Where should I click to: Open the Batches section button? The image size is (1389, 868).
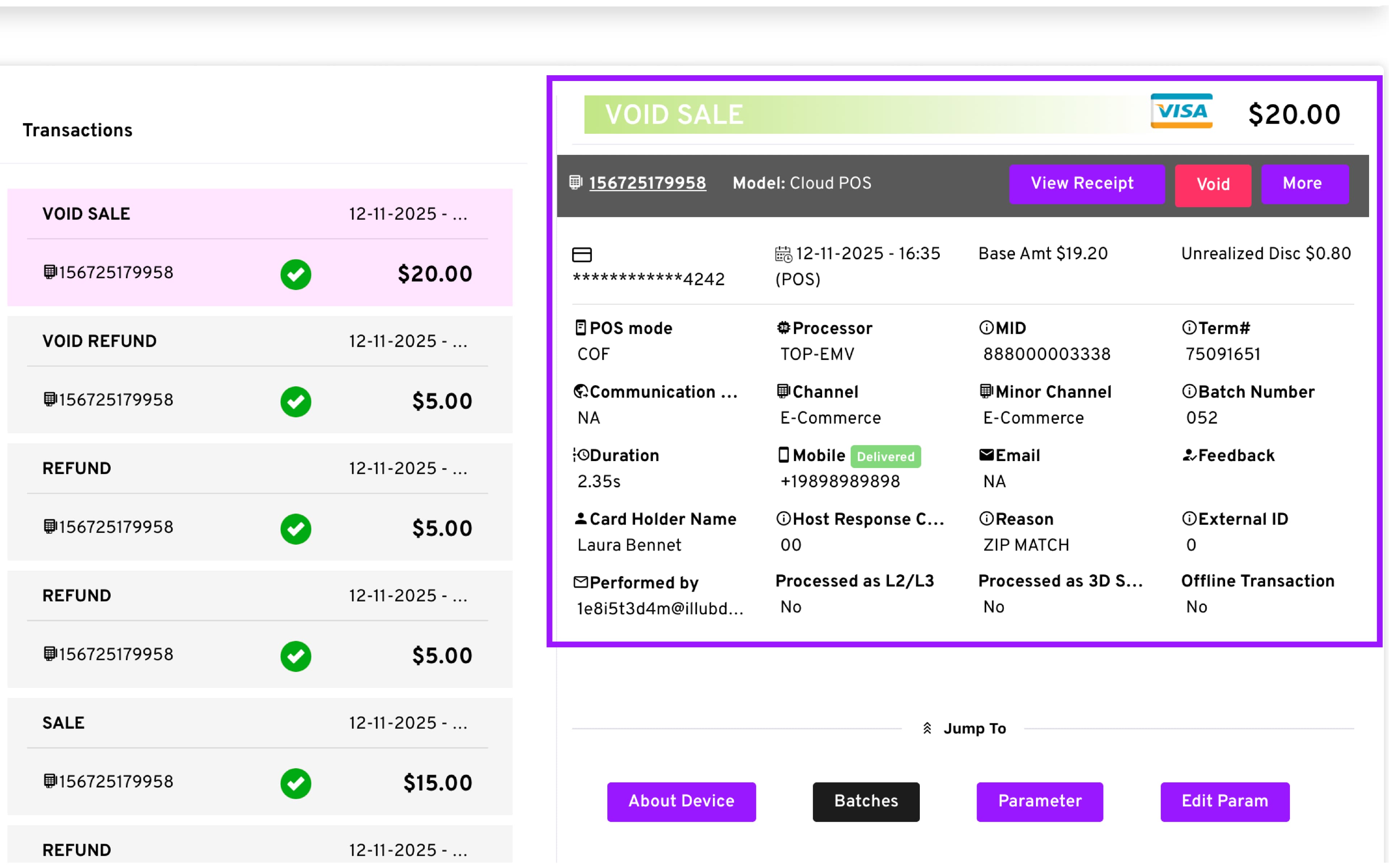click(866, 801)
